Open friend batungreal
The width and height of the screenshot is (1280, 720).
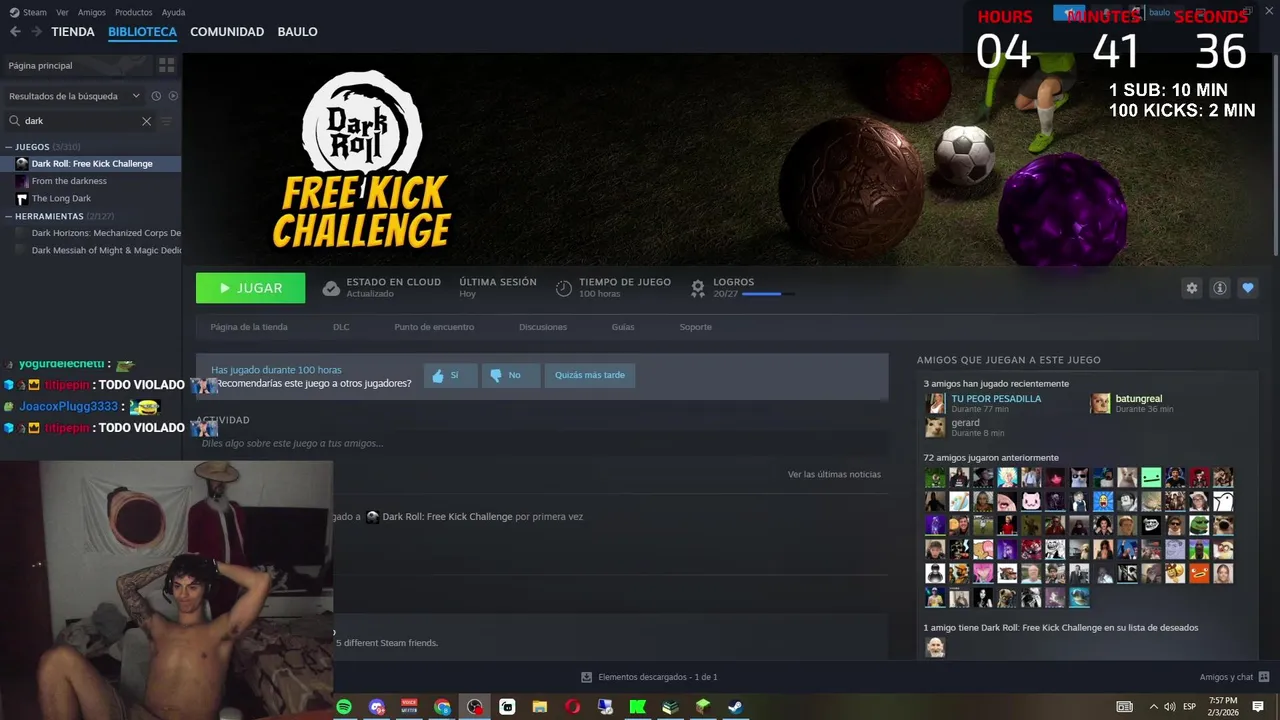click(1138, 399)
